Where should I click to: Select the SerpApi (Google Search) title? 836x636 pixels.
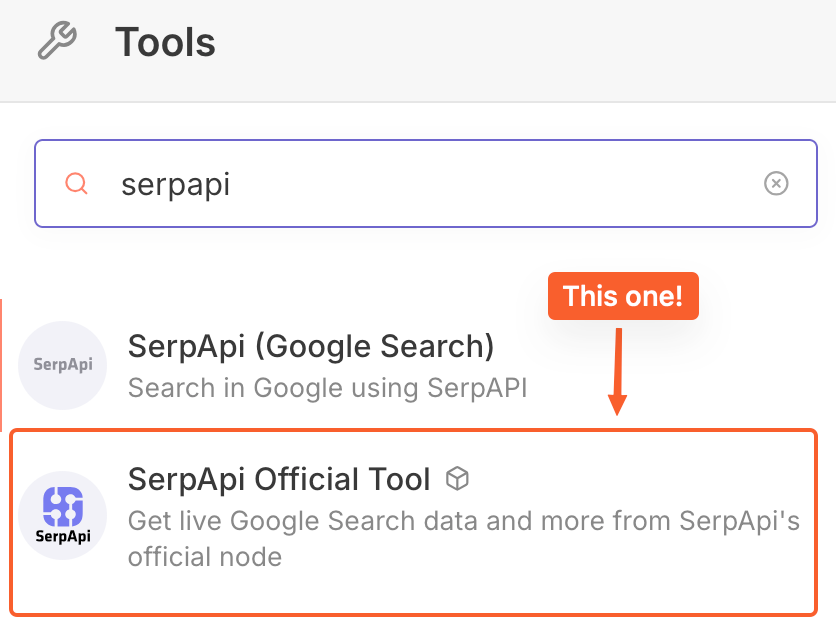pos(311,347)
